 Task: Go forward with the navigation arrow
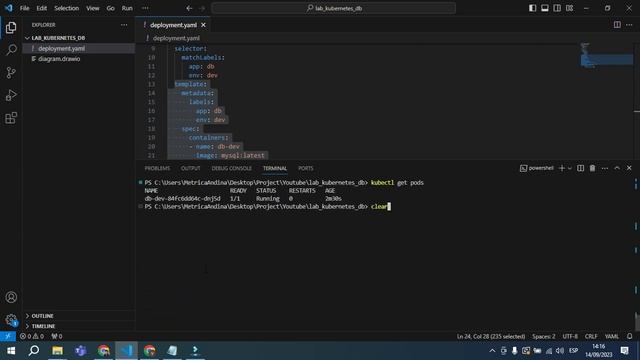click(x=202, y=8)
